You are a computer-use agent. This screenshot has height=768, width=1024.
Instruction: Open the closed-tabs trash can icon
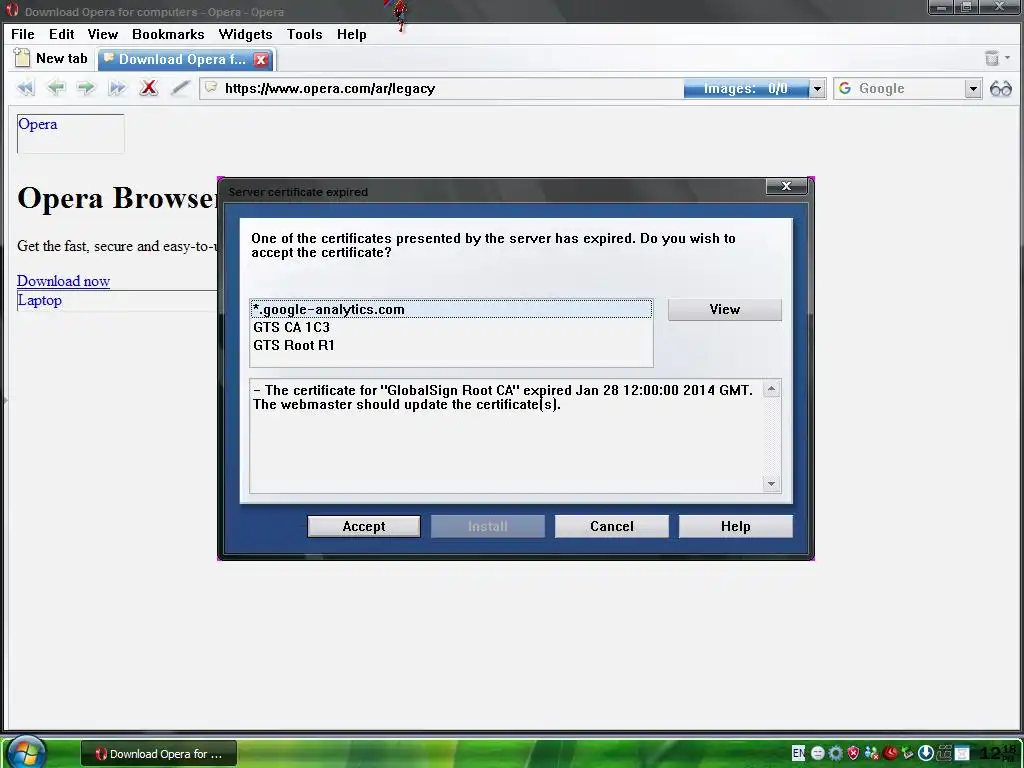pos(992,59)
